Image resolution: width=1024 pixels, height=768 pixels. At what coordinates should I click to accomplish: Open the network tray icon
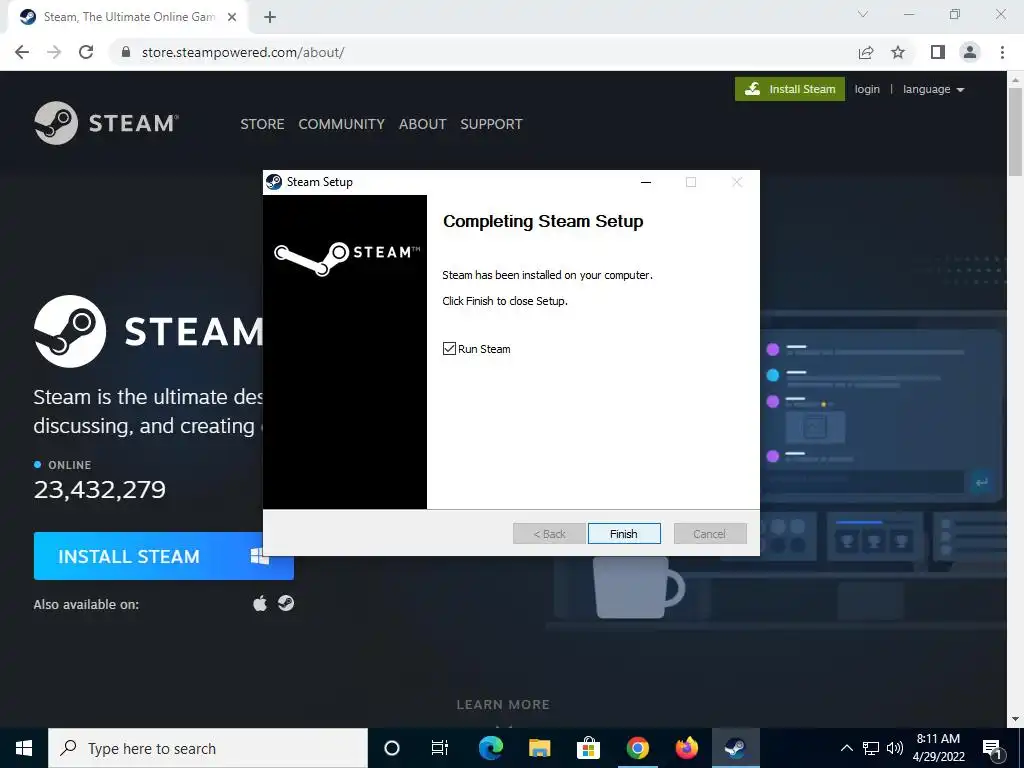tap(871, 748)
